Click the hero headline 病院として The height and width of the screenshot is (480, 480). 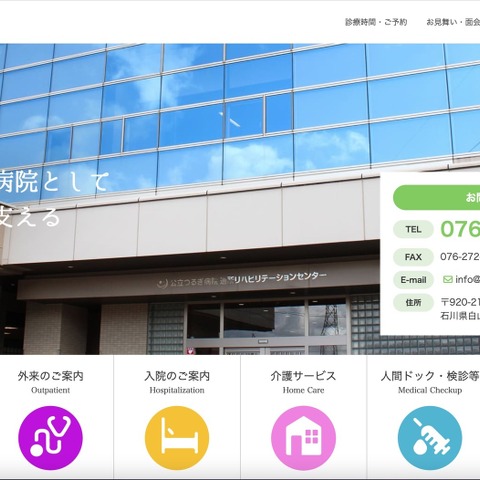tap(55, 182)
